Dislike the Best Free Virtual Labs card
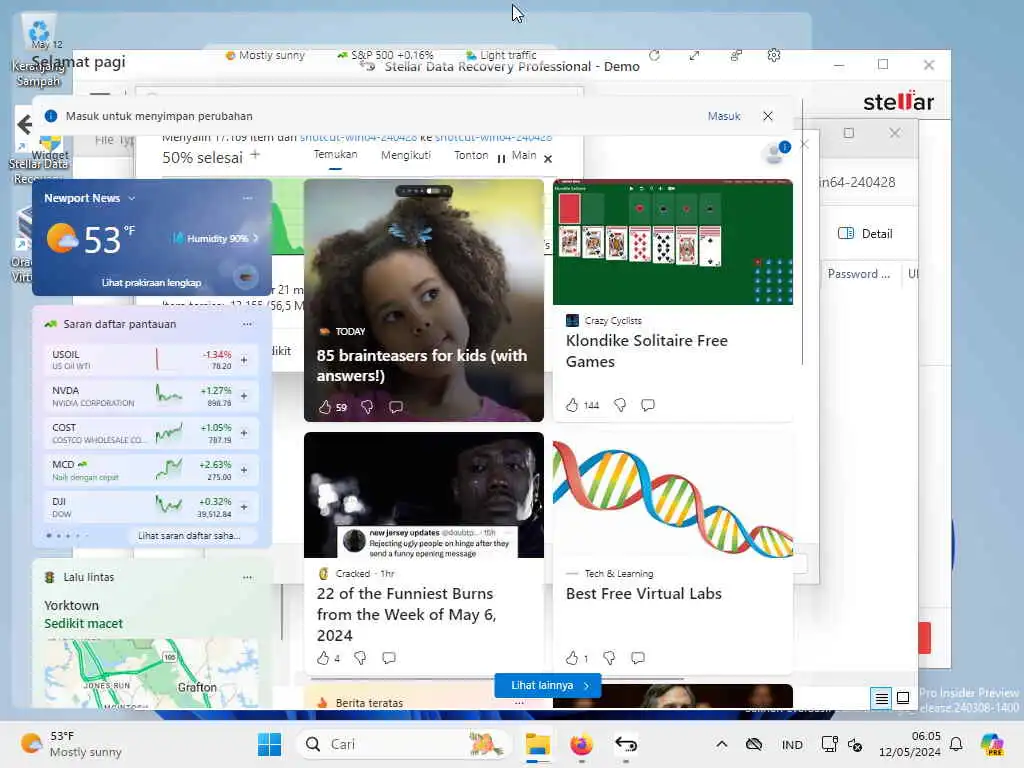The width and height of the screenshot is (1024, 768). click(x=609, y=658)
